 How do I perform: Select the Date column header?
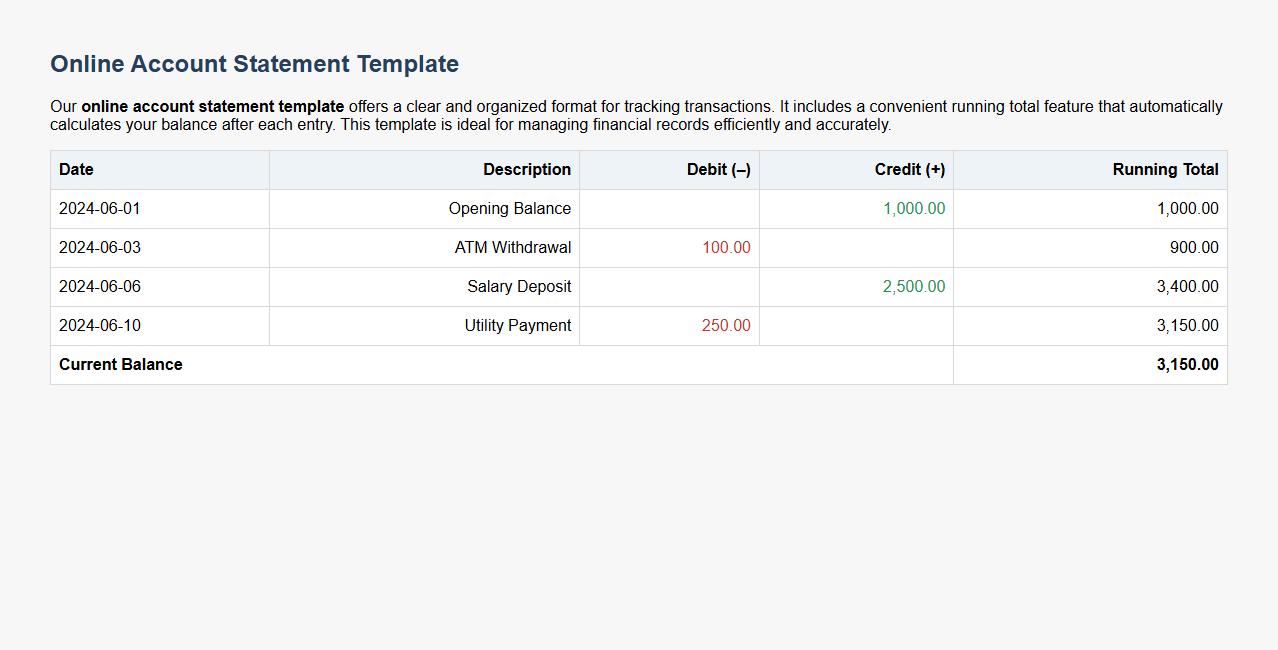76,169
